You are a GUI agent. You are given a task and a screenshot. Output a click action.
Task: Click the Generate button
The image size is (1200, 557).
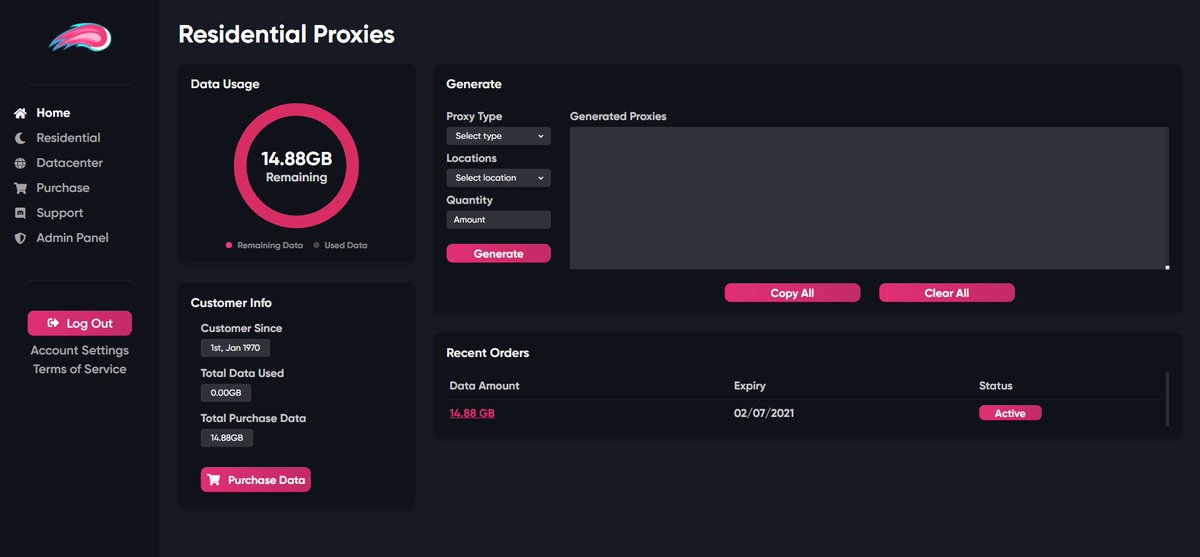pyautogui.click(x=498, y=254)
